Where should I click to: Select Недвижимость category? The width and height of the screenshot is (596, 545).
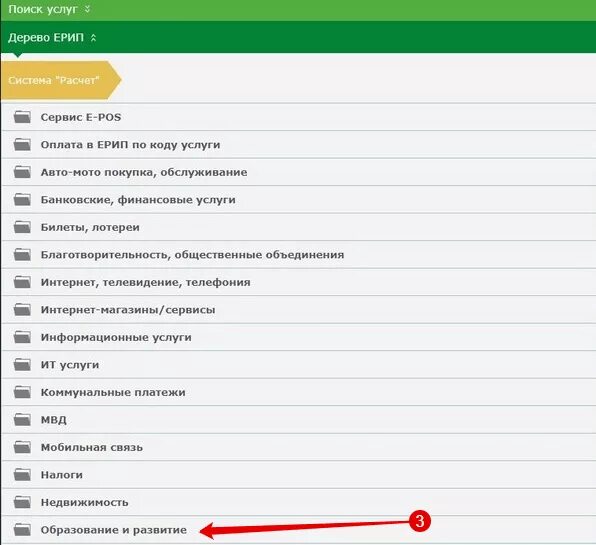point(84,502)
